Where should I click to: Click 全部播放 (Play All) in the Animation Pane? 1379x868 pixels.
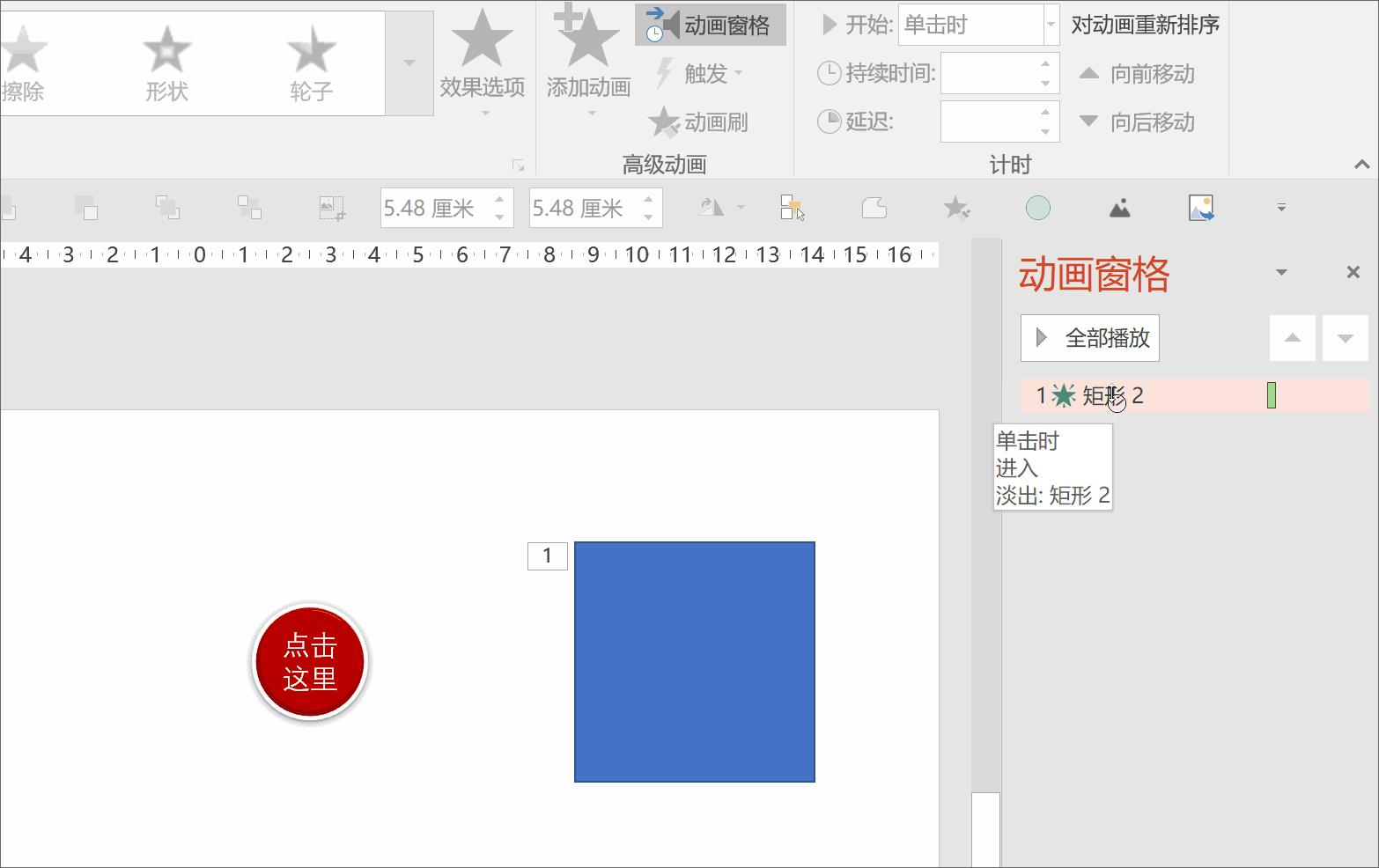point(1089,338)
